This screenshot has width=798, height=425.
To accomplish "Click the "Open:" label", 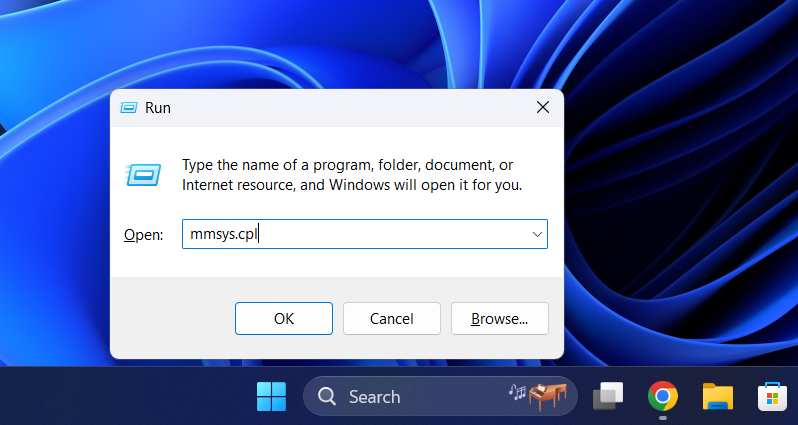I will [143, 235].
